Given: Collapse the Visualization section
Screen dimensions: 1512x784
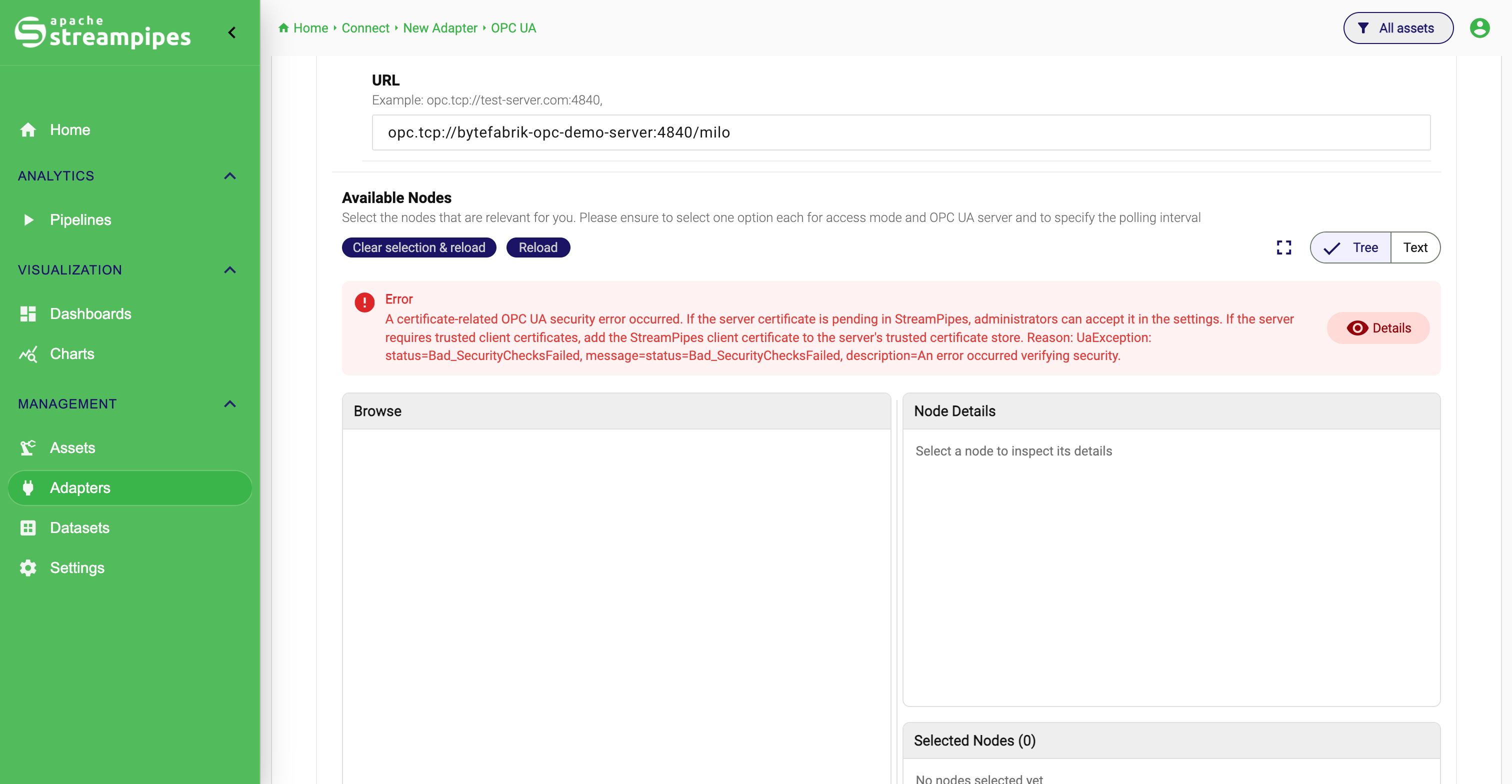Looking at the screenshot, I should [x=230, y=270].
